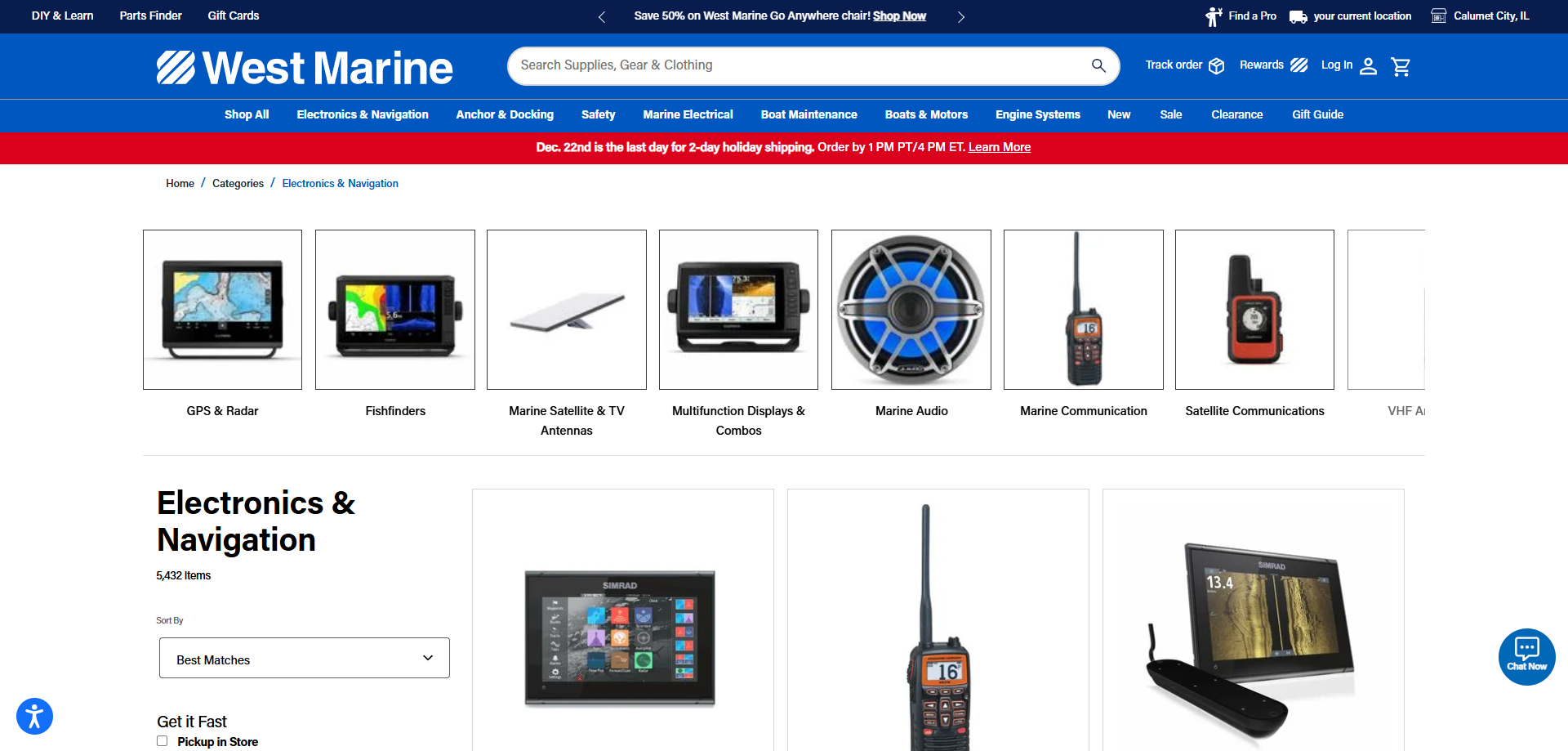Show next promo with right chevron
The image size is (1568, 751).
(961, 17)
